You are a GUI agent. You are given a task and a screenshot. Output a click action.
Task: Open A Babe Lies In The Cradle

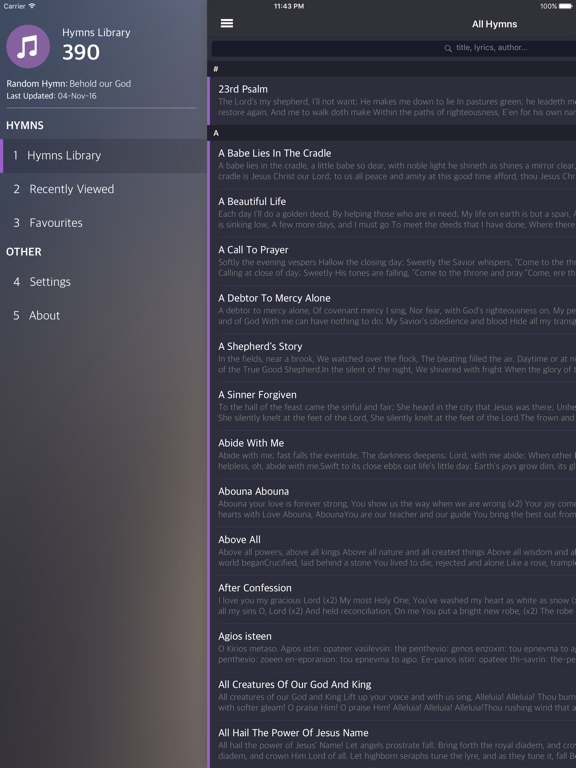tap(392, 165)
